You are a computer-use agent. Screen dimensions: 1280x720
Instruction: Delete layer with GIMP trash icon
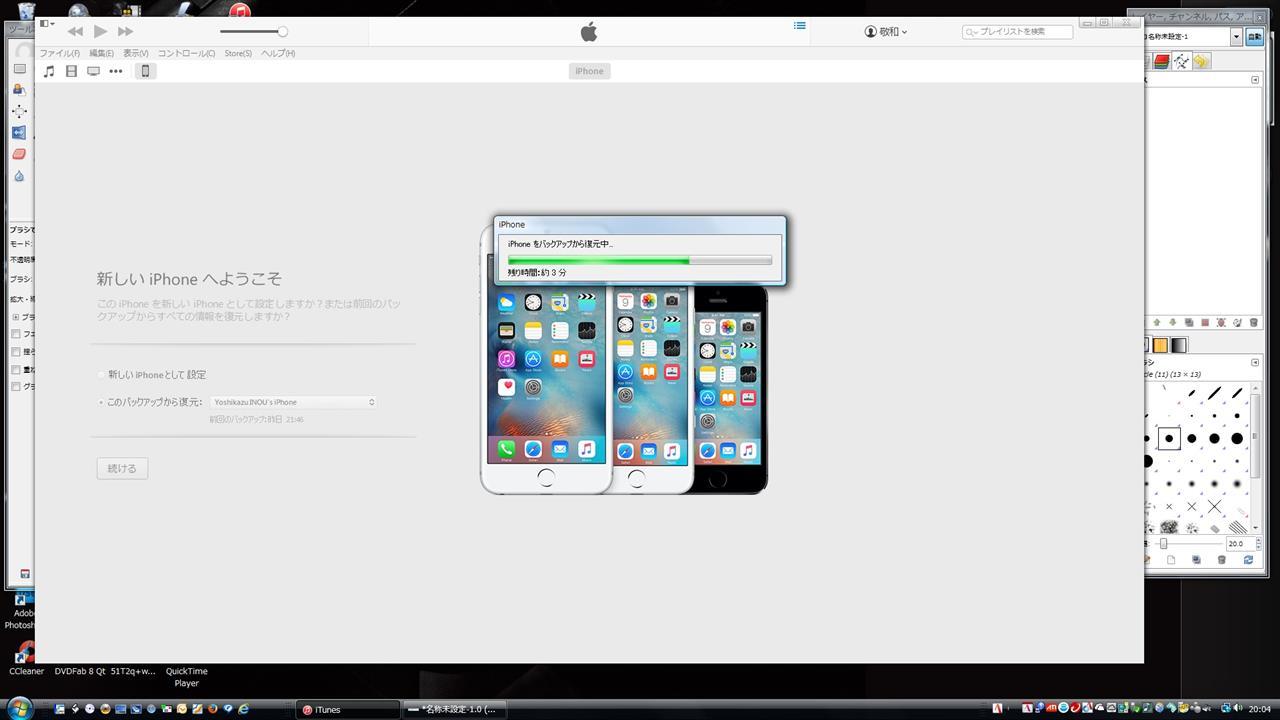(x=1254, y=323)
